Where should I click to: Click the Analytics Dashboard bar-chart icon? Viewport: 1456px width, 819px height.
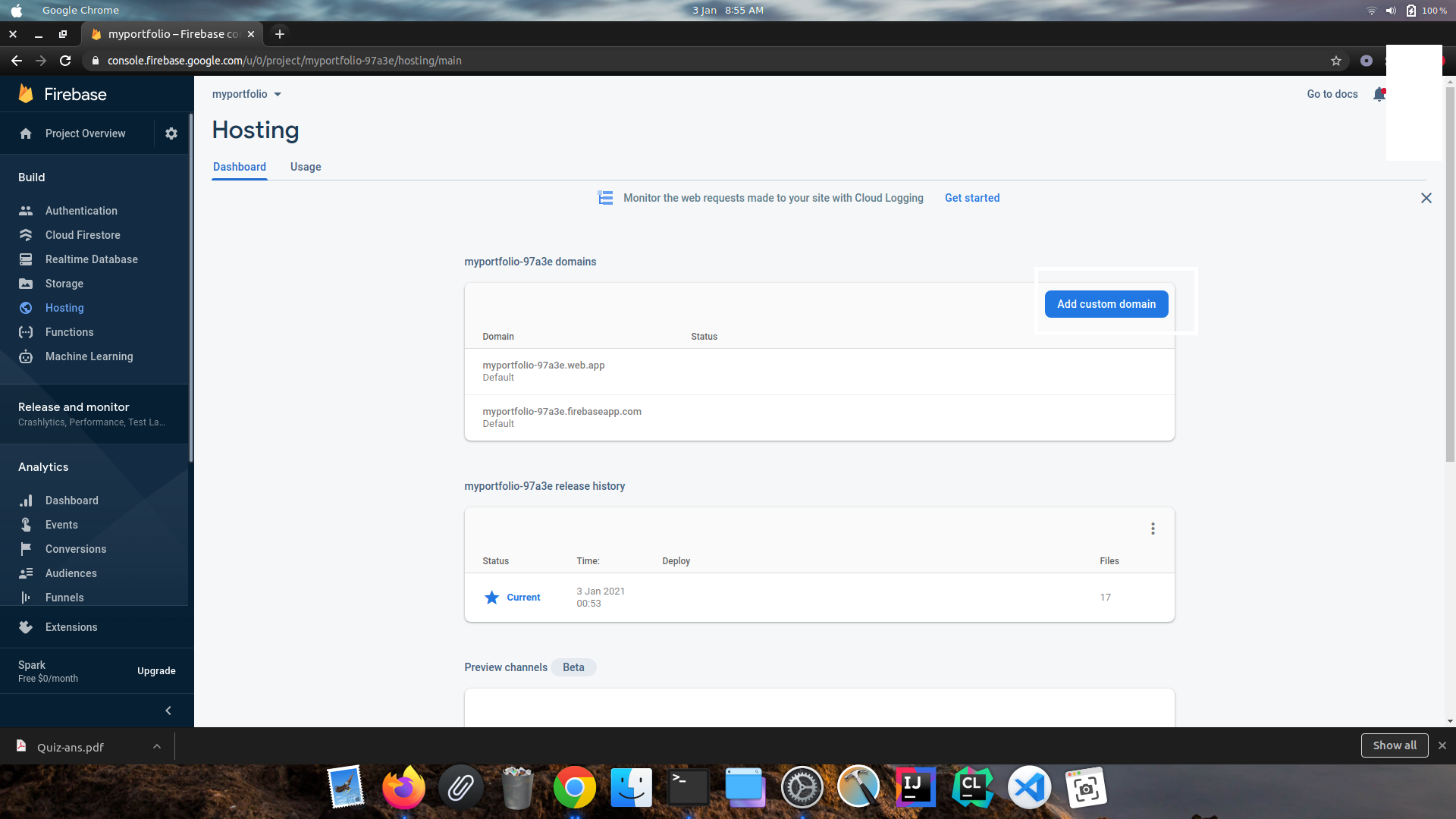pyautogui.click(x=26, y=500)
